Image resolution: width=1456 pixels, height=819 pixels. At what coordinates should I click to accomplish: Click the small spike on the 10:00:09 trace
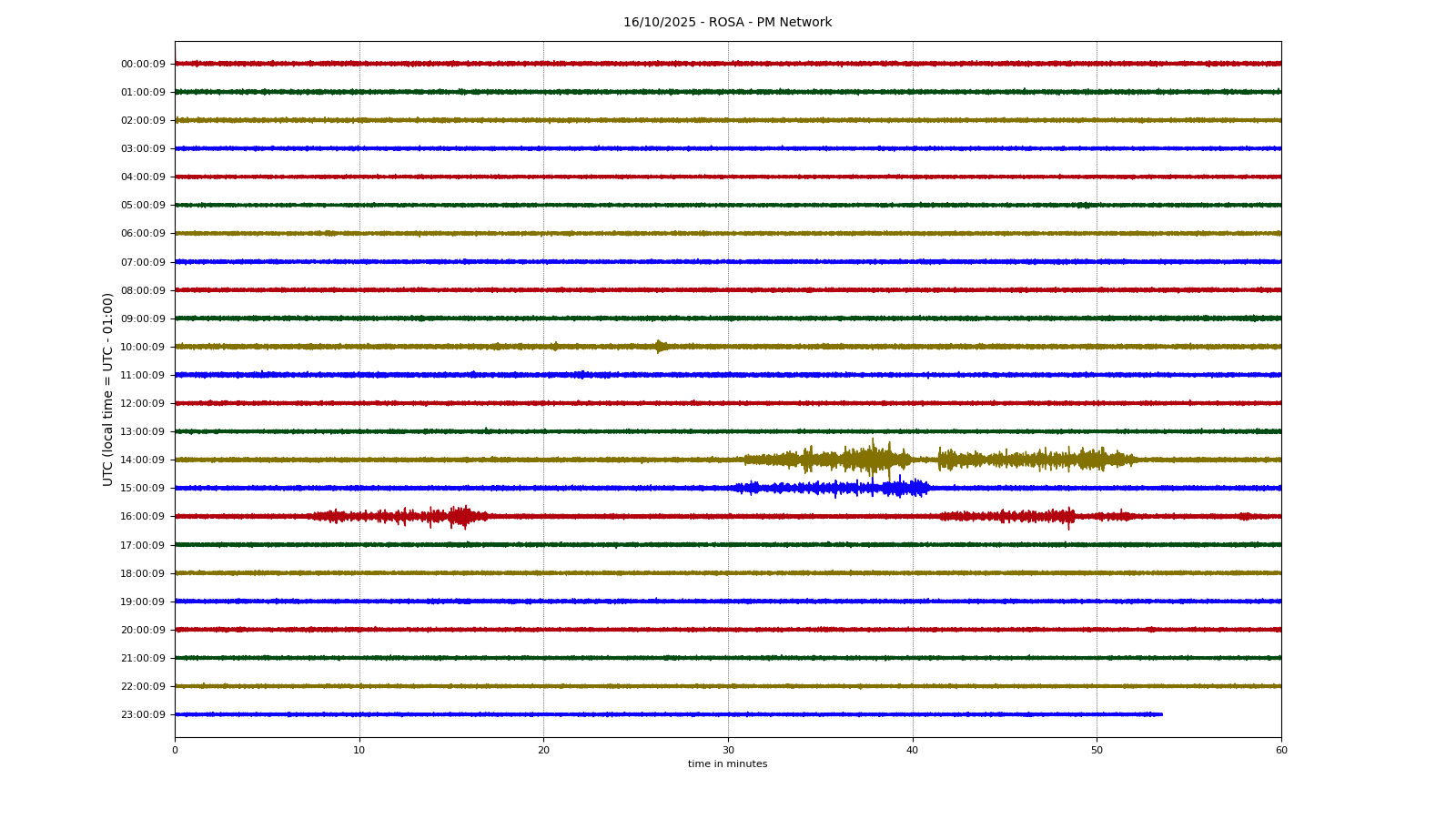(x=660, y=347)
